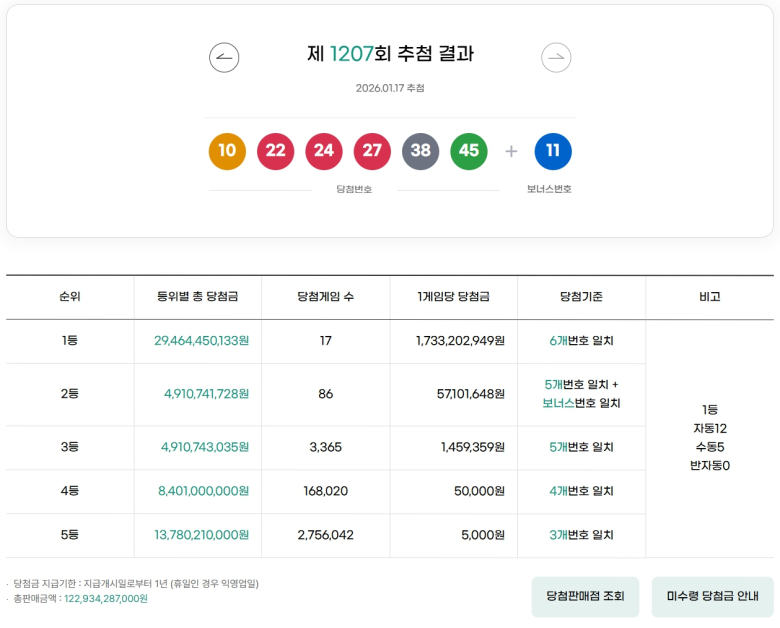
Task: Click the red number 27 ball
Action: point(372,151)
